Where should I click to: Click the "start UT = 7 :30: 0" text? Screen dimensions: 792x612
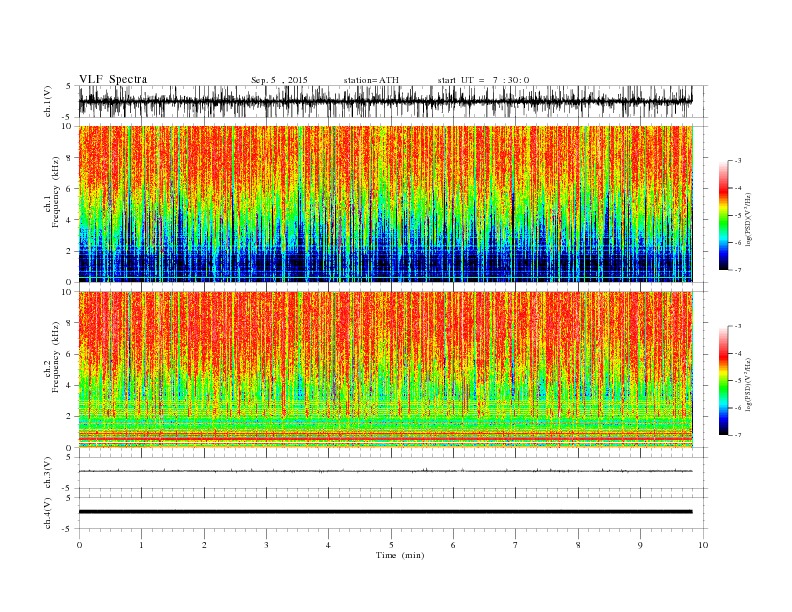click(483, 80)
